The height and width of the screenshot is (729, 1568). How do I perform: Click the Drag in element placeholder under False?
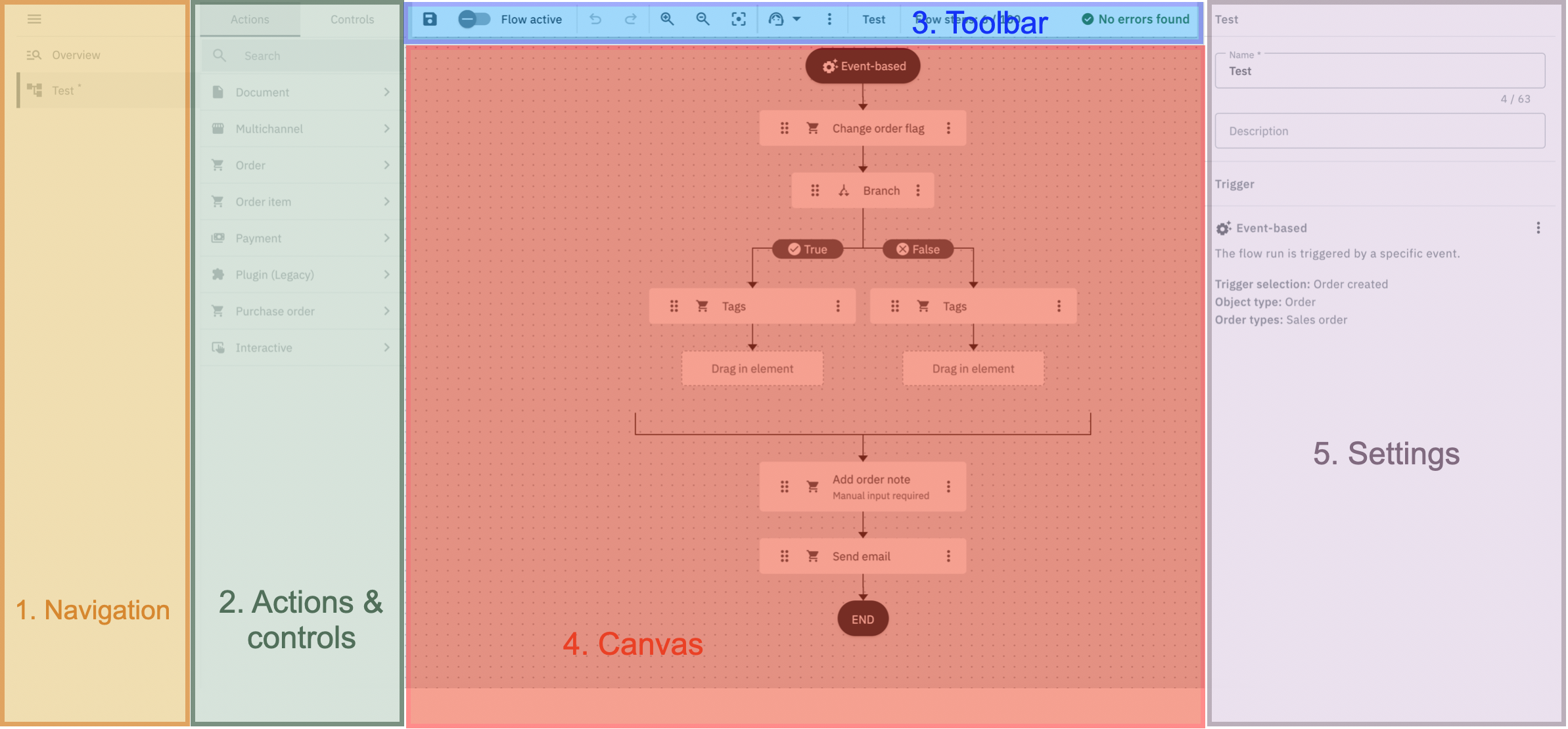(x=973, y=368)
